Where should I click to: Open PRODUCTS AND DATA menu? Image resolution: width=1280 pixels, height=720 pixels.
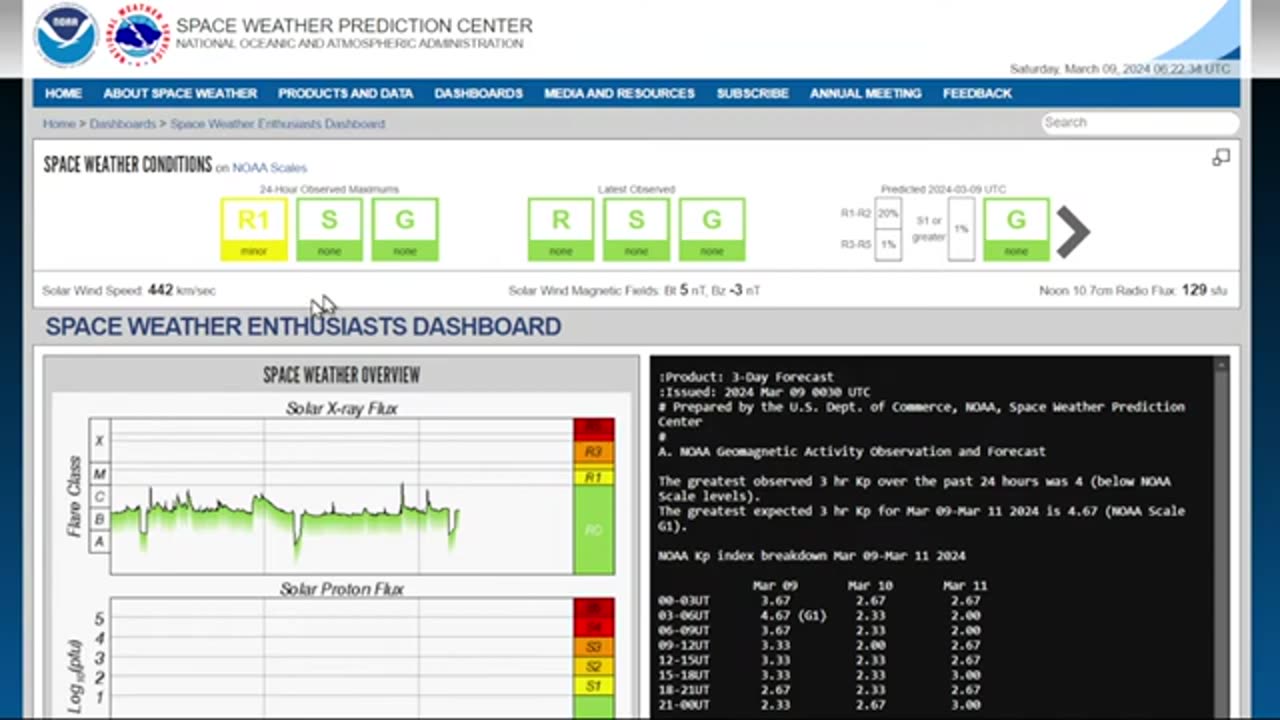pos(345,93)
